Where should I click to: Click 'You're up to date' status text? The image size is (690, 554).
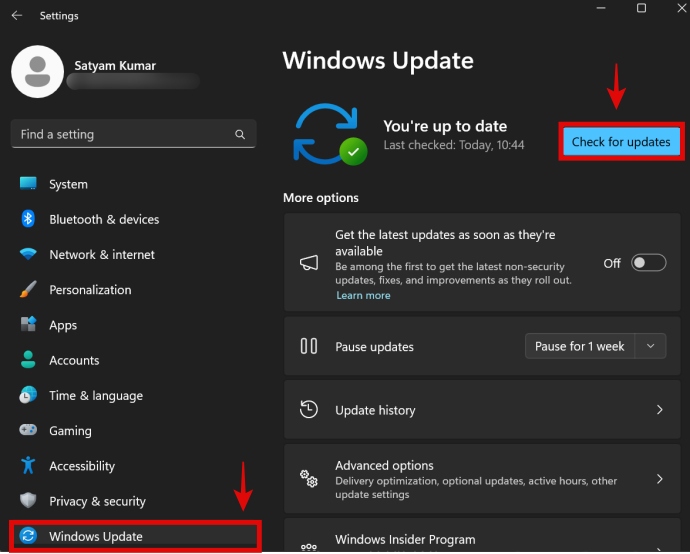click(x=445, y=126)
